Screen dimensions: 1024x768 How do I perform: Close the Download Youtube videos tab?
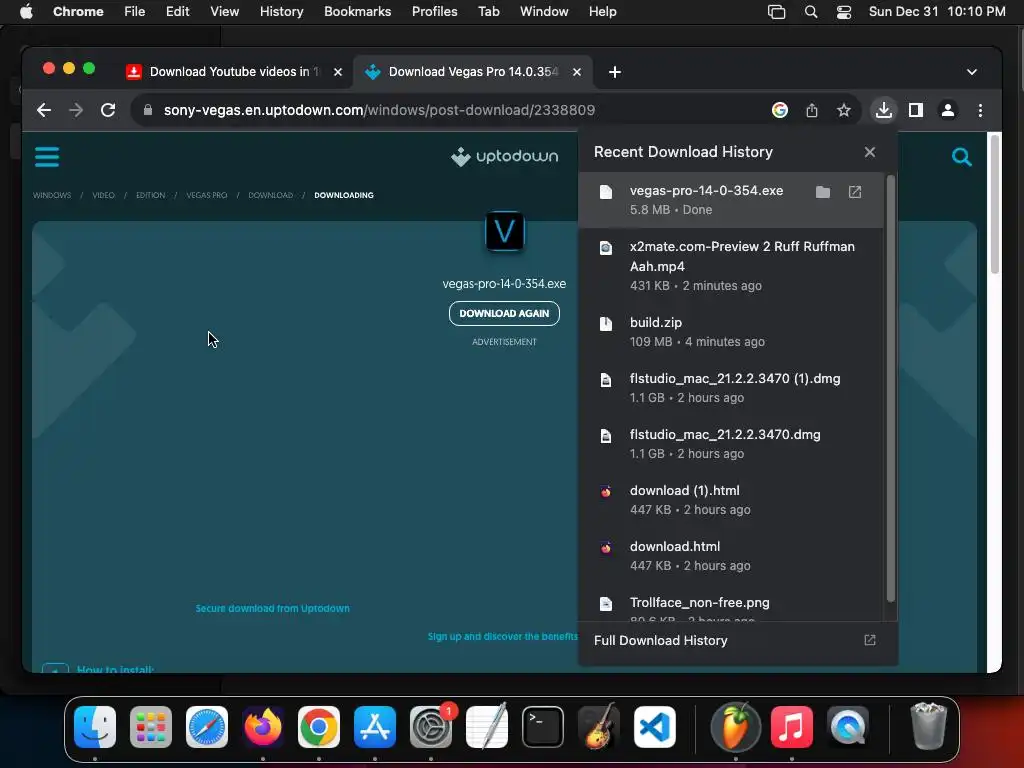click(338, 72)
